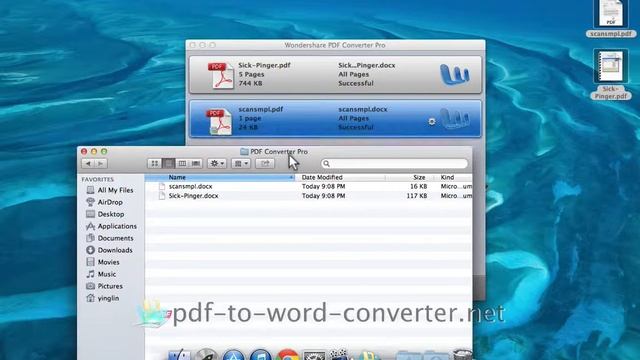
Task: Open Google Chrome from the Dock
Action: click(287, 356)
